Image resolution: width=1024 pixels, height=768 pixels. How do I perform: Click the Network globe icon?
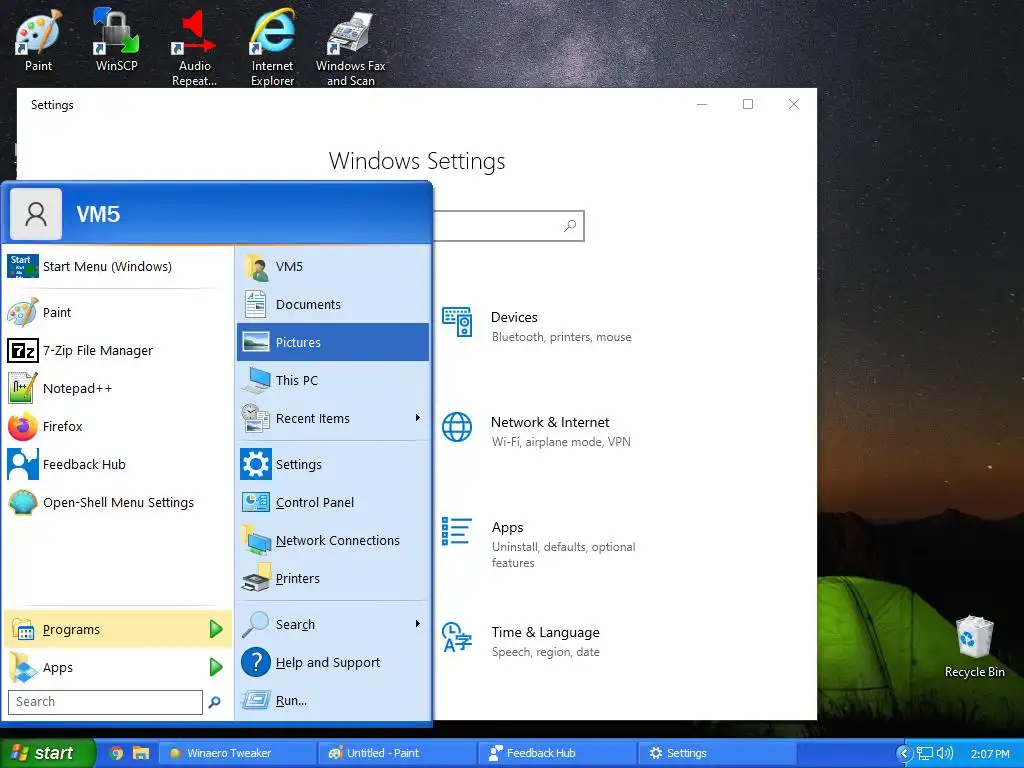[457, 427]
